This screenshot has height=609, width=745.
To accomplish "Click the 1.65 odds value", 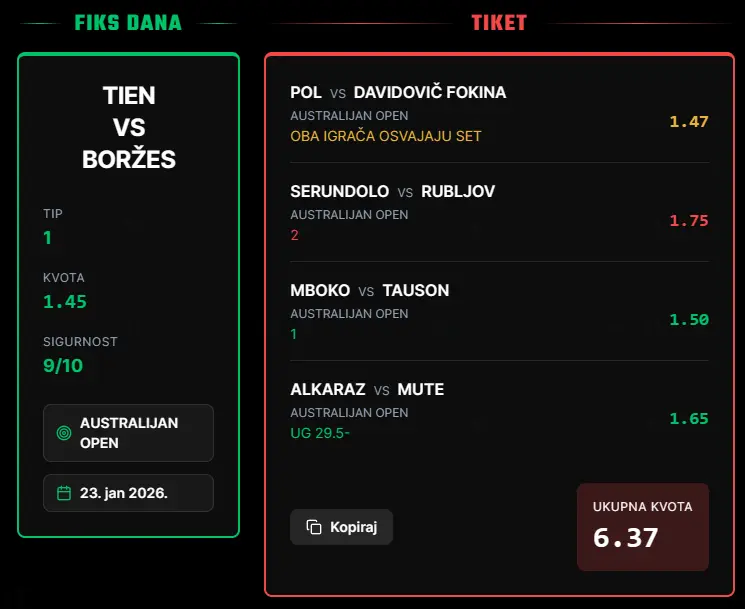I will click(688, 419).
